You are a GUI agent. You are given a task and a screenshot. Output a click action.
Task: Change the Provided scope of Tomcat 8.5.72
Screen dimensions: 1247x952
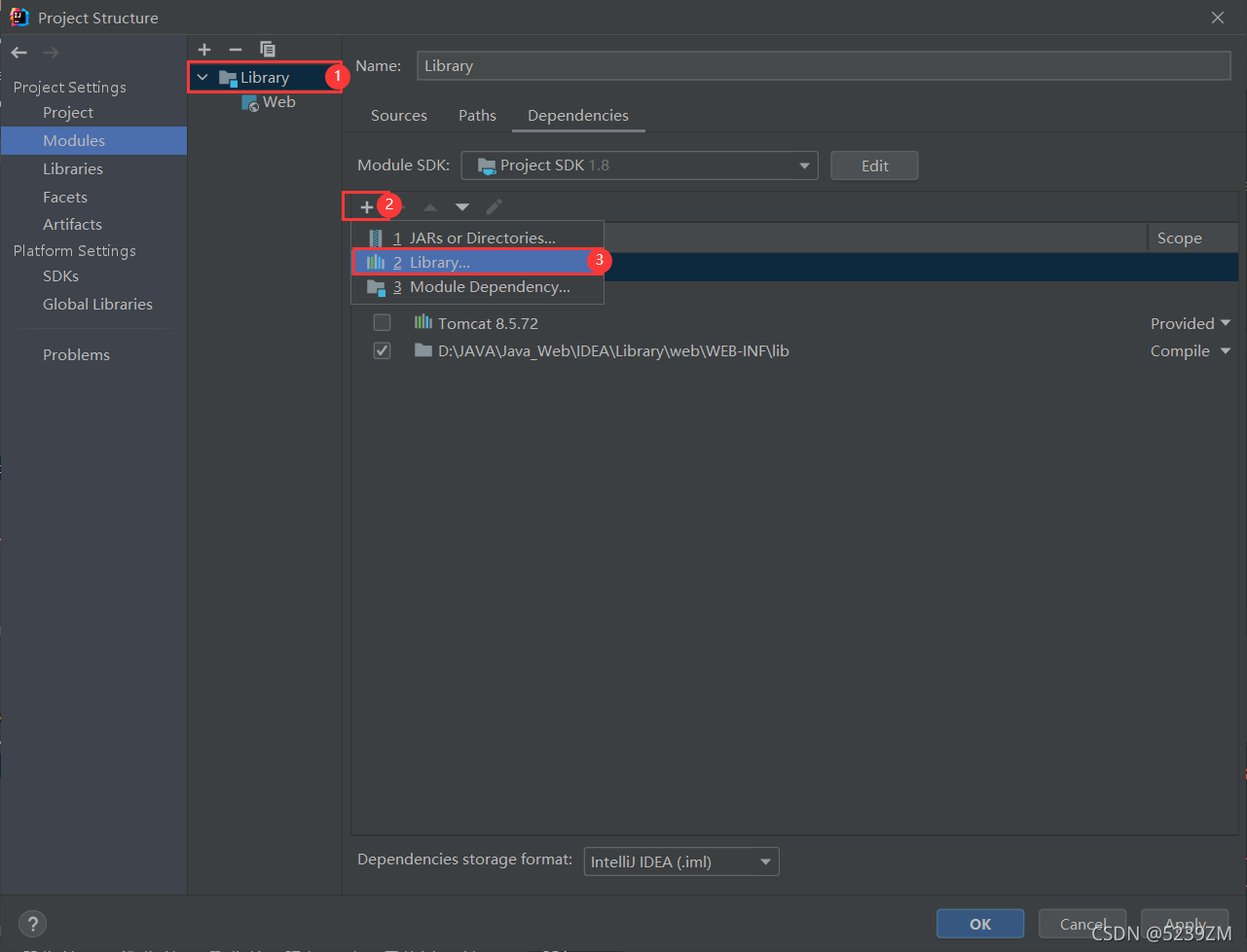(x=1190, y=323)
